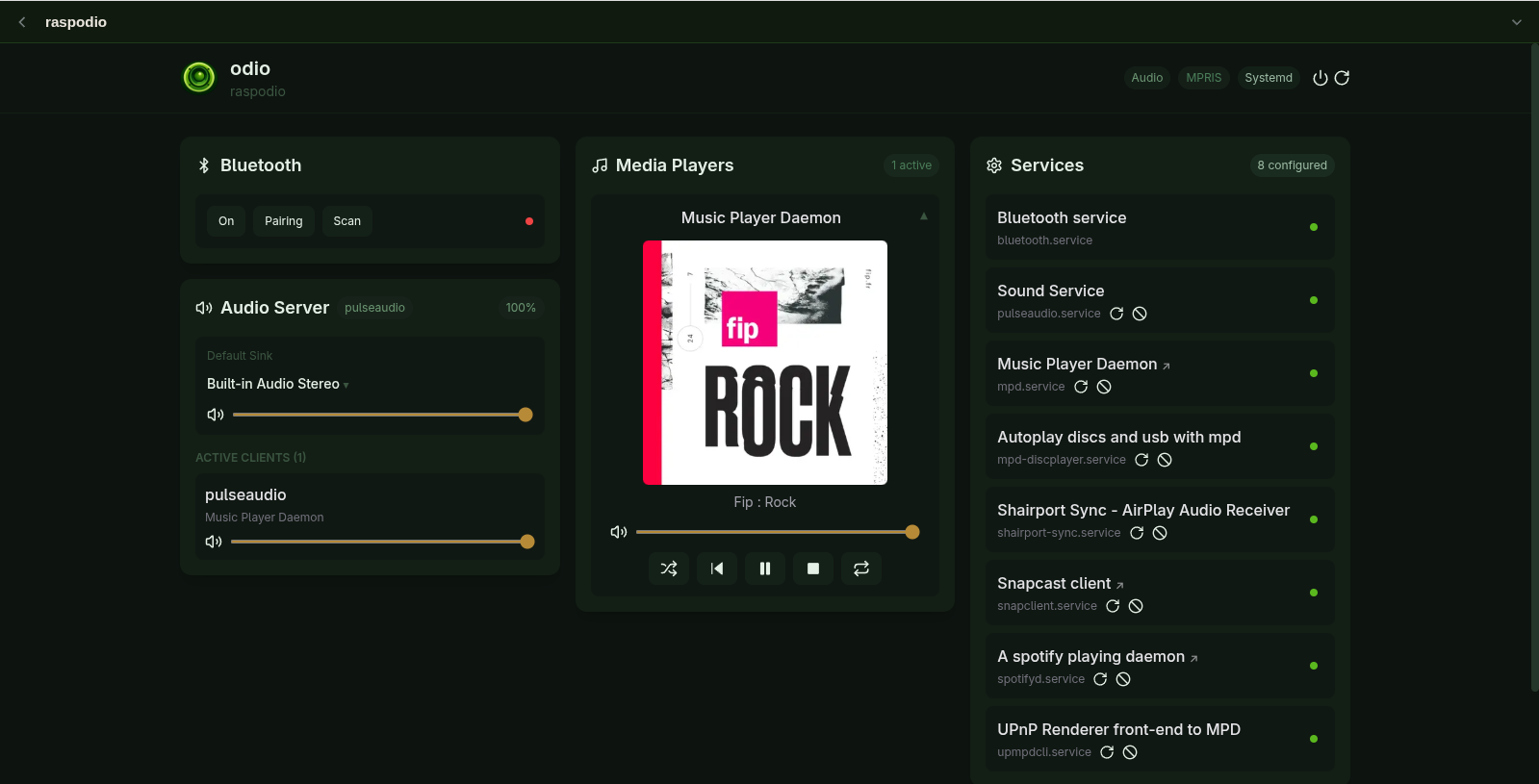Image resolution: width=1539 pixels, height=784 pixels.
Task: Click the Fip : Rock track title
Action: click(765, 502)
